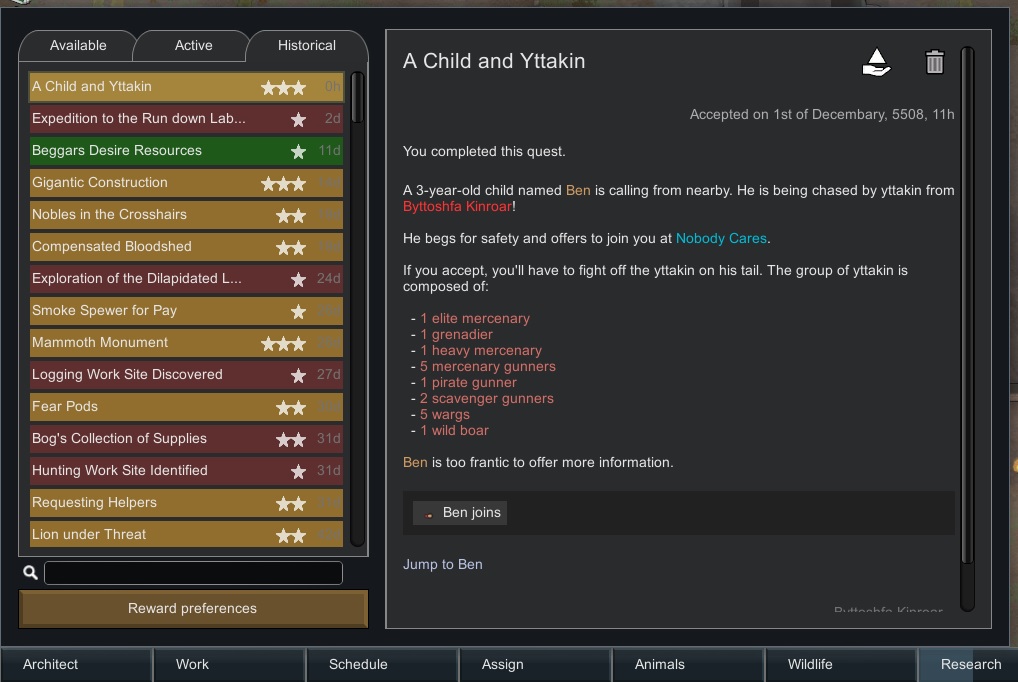
Task: Open the Research menu
Action: [x=970, y=664]
